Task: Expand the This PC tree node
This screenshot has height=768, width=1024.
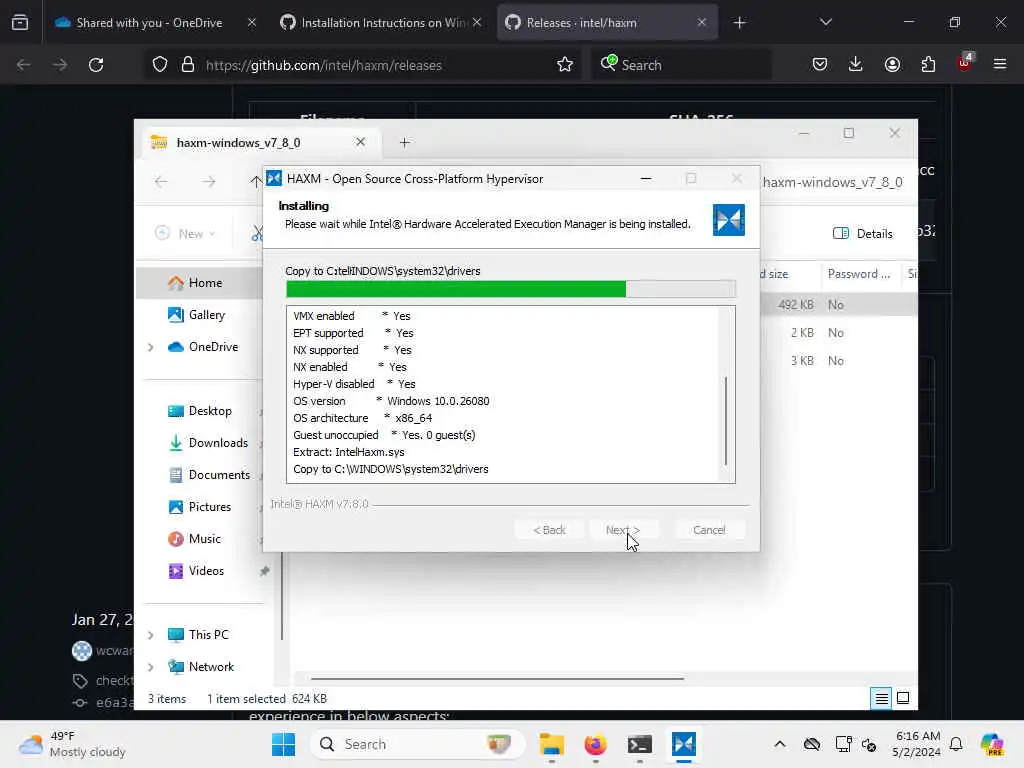Action: coord(150,635)
